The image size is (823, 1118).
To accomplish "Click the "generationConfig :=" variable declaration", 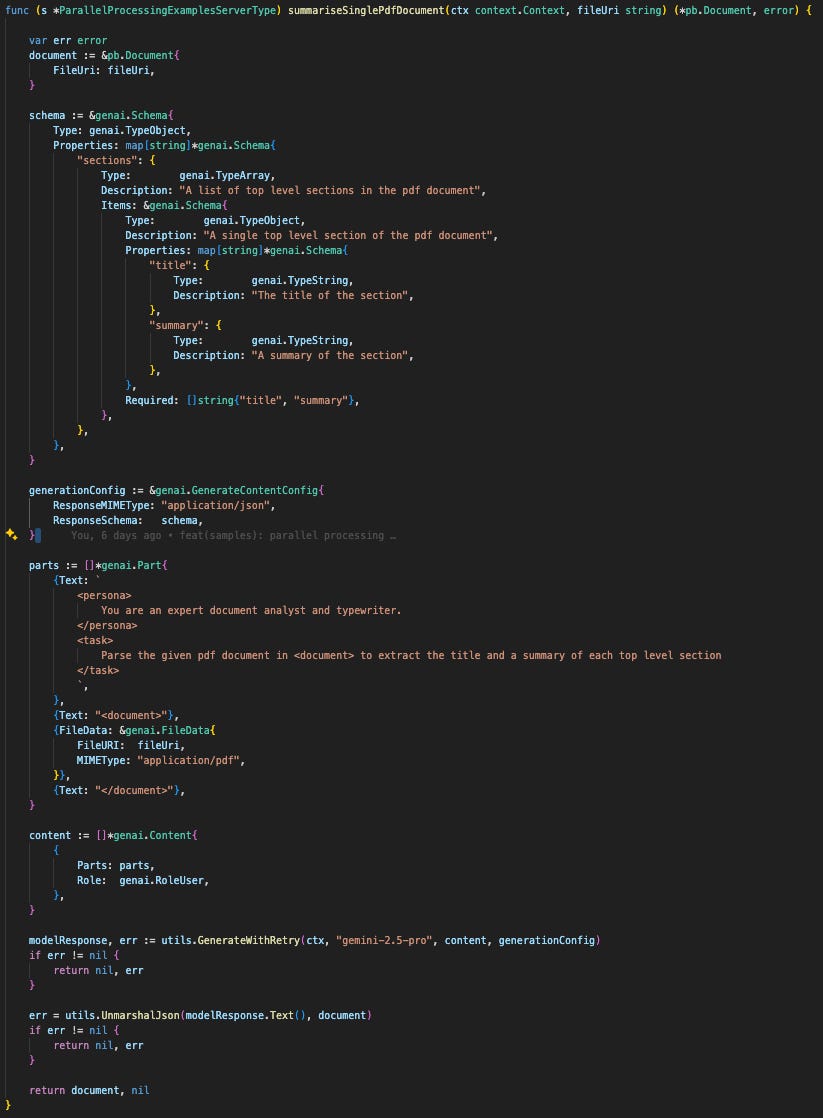I will 86,491.
